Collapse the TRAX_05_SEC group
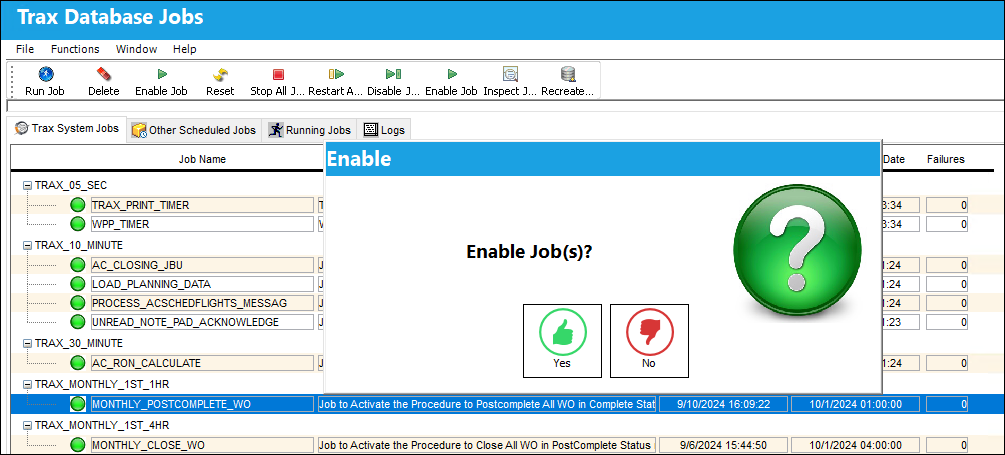 (28, 185)
